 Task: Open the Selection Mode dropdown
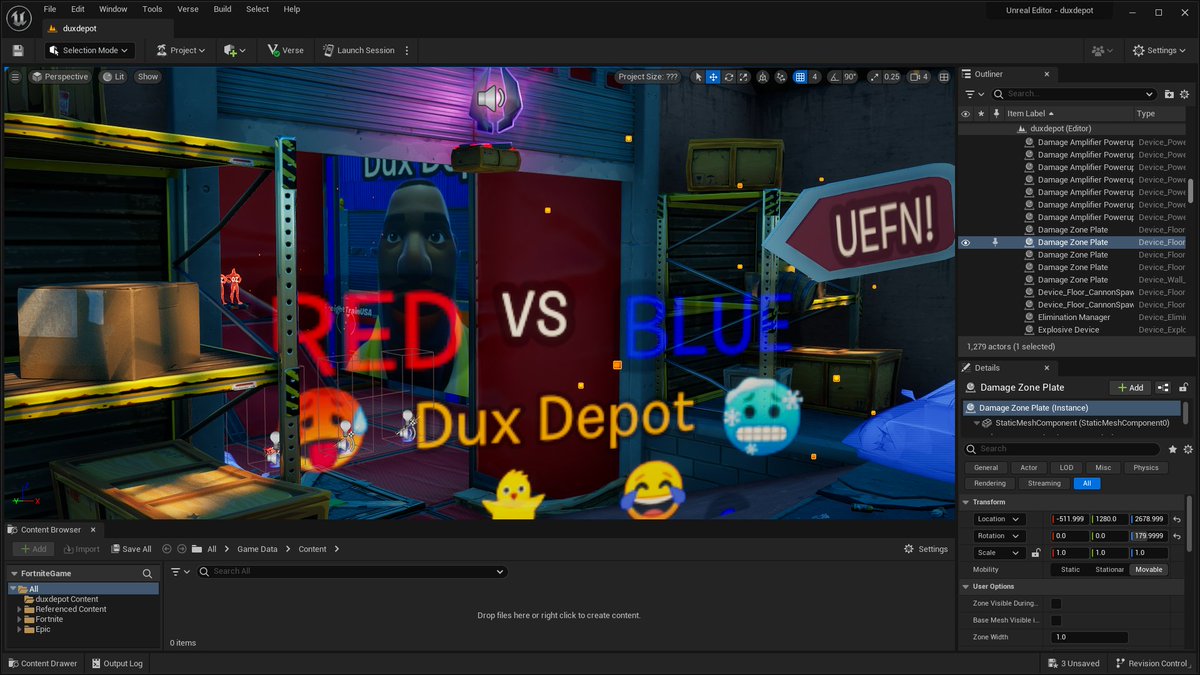pos(89,50)
